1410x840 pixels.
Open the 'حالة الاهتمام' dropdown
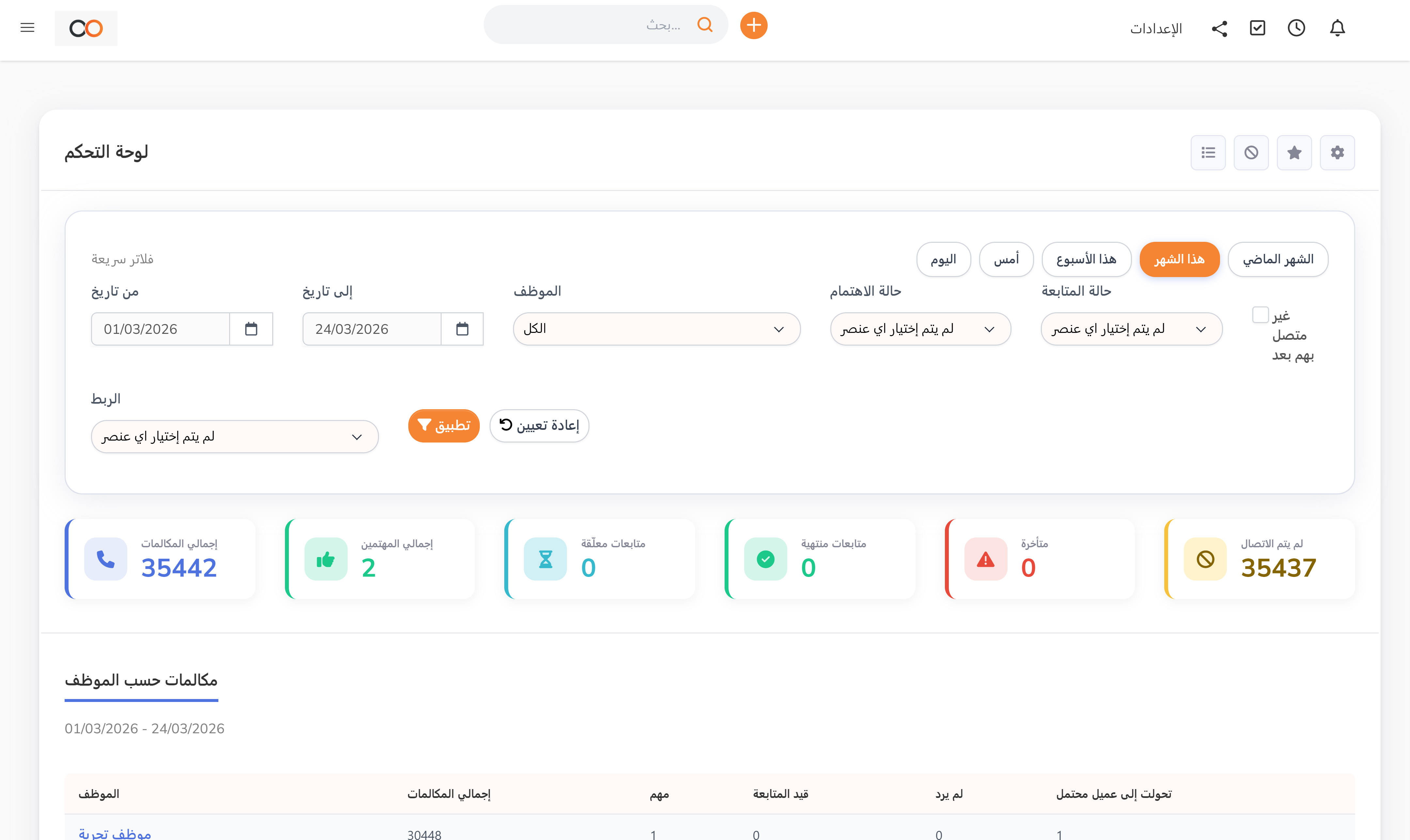coord(920,328)
